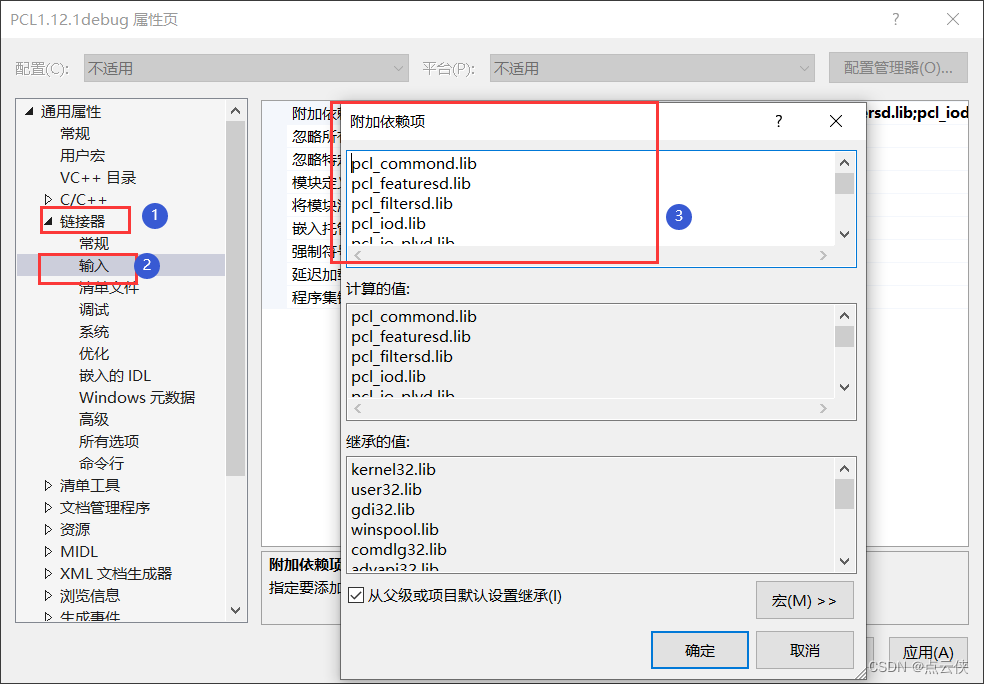Viewport: 984px width, 684px height.
Task: Click the scroll-up arrow of the 继承的值 list
Action: (x=844, y=469)
